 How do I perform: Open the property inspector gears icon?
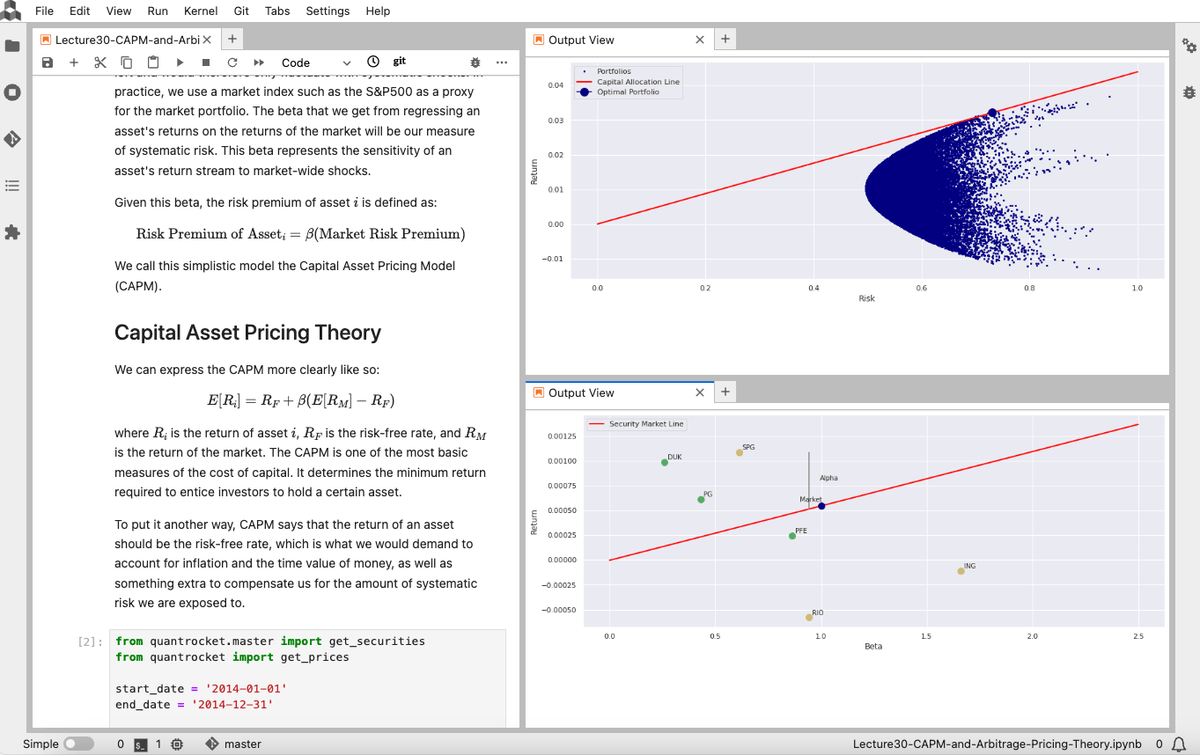point(1188,46)
